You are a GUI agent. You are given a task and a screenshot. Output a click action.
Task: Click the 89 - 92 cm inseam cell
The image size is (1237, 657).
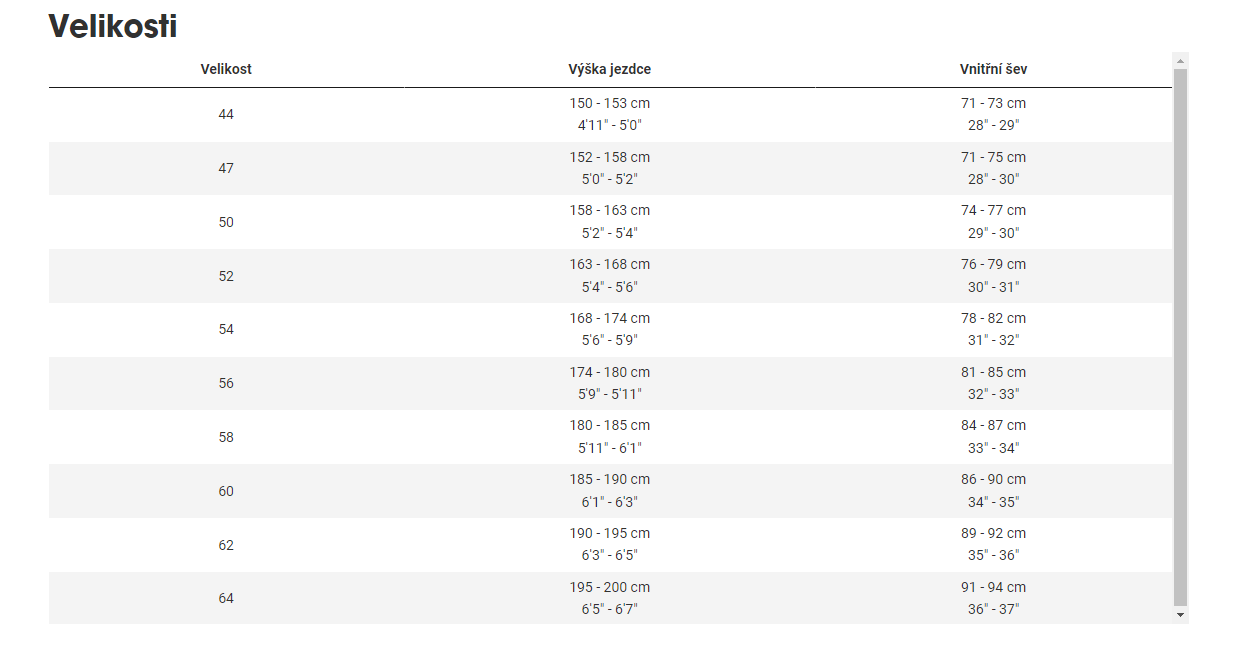(993, 534)
